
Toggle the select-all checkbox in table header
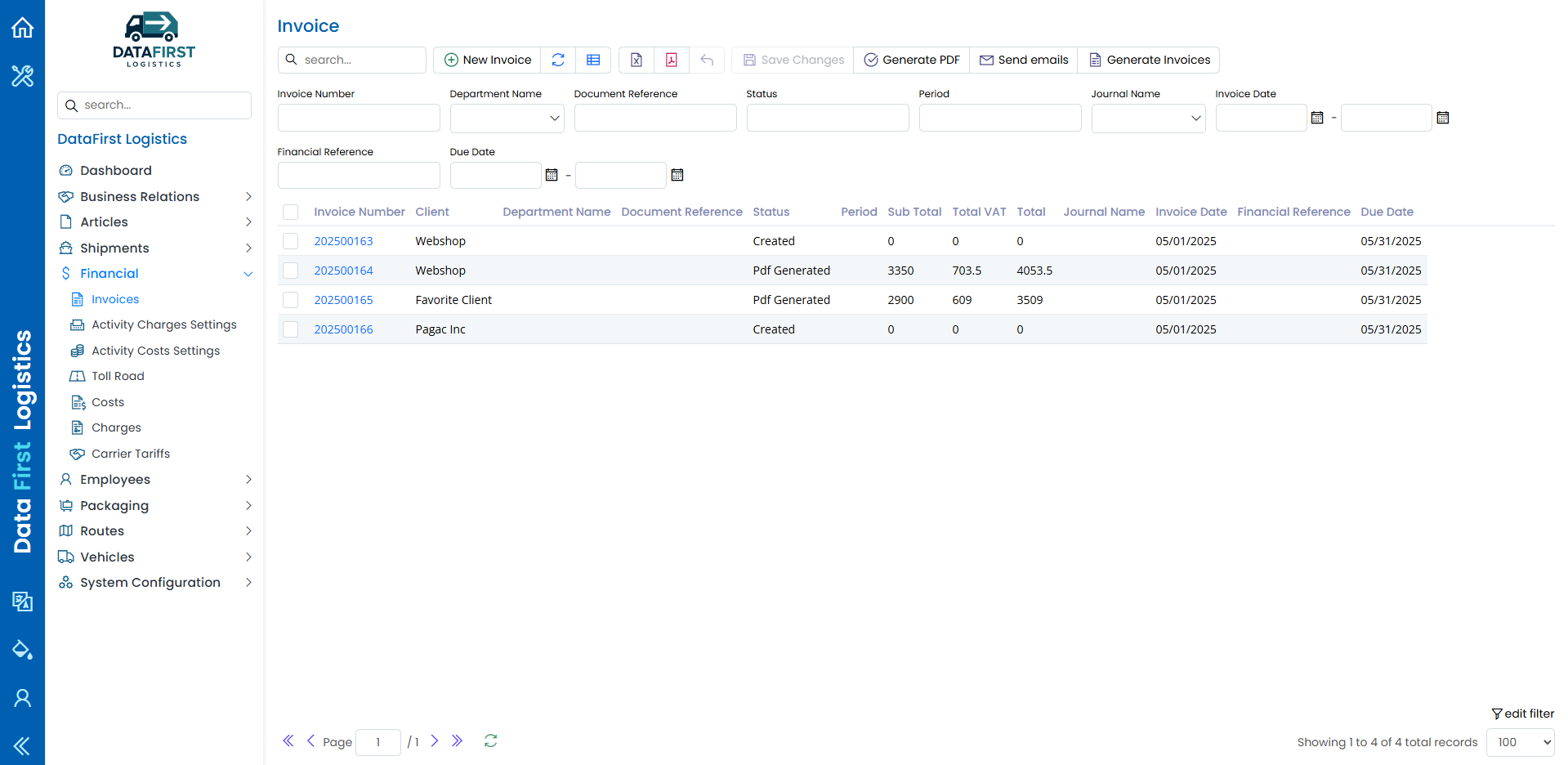pos(290,212)
